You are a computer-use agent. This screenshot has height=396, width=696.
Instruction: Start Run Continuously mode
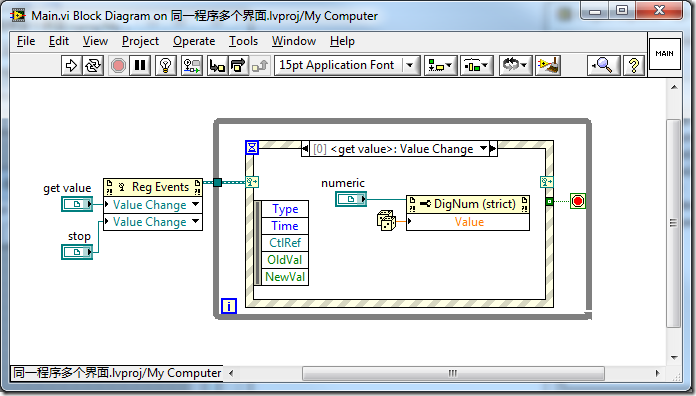(93, 66)
